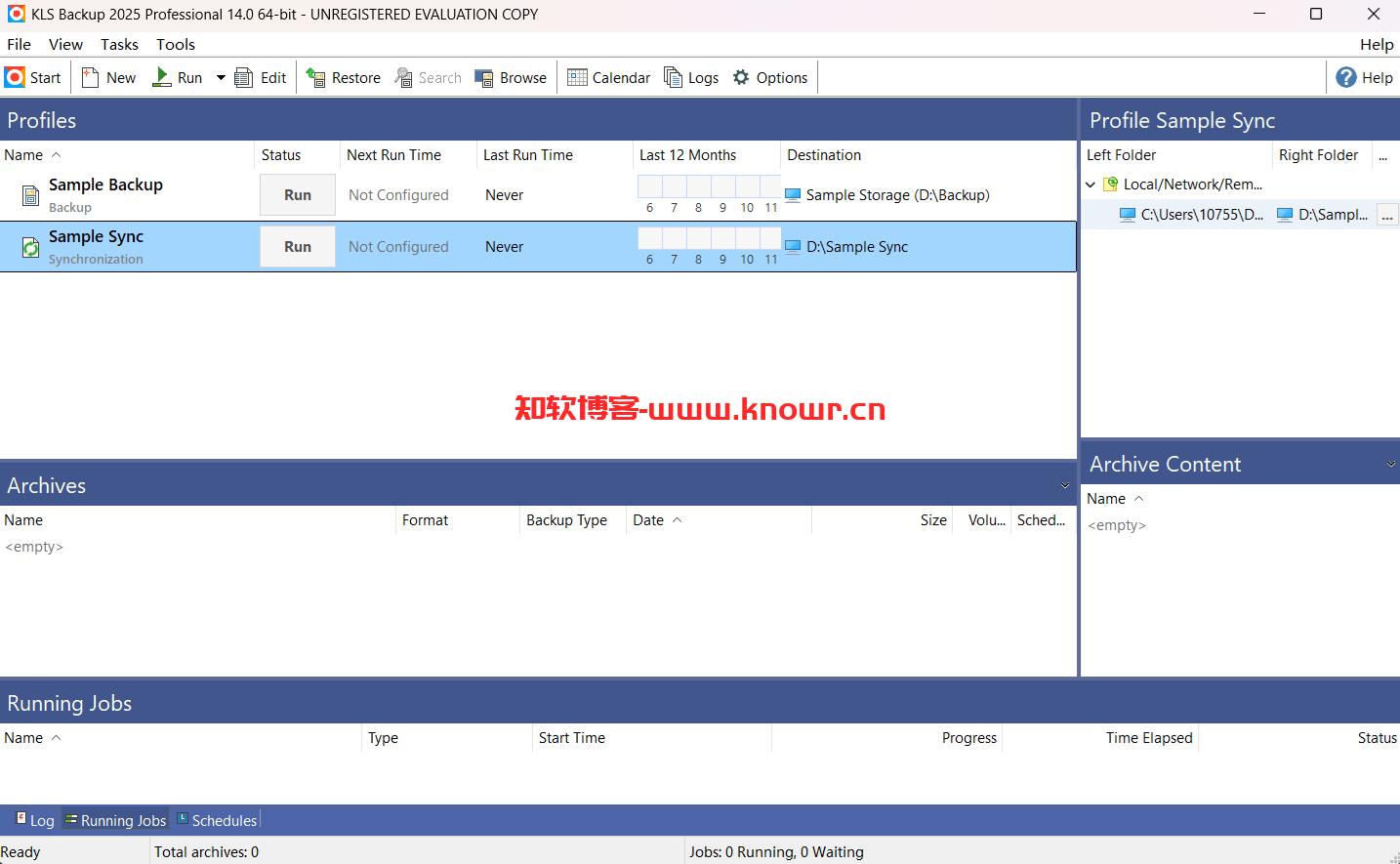Image resolution: width=1400 pixels, height=864 pixels.
Task: Click Not Configured in Sample Sync row
Action: click(x=398, y=247)
